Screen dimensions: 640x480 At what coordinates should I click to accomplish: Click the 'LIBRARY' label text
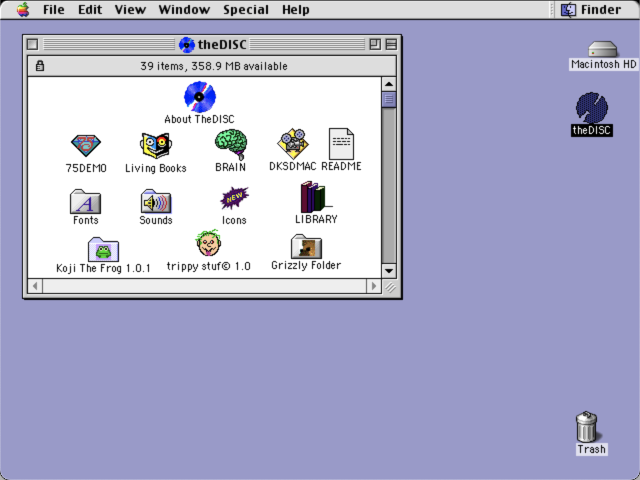click(316, 219)
